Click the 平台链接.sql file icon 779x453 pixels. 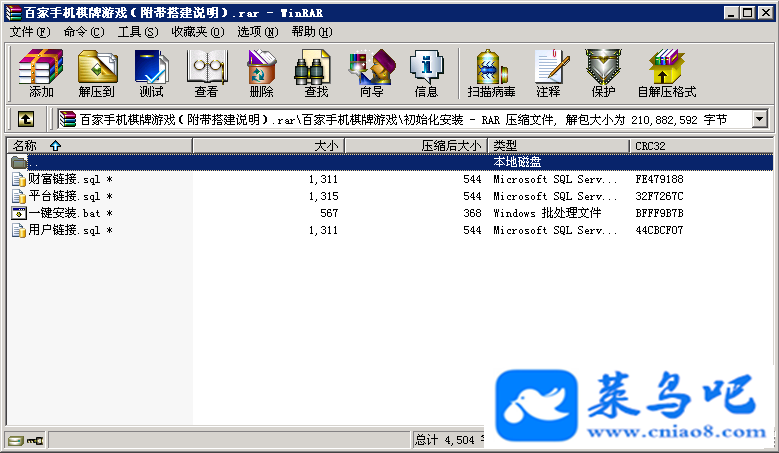click(x=19, y=196)
